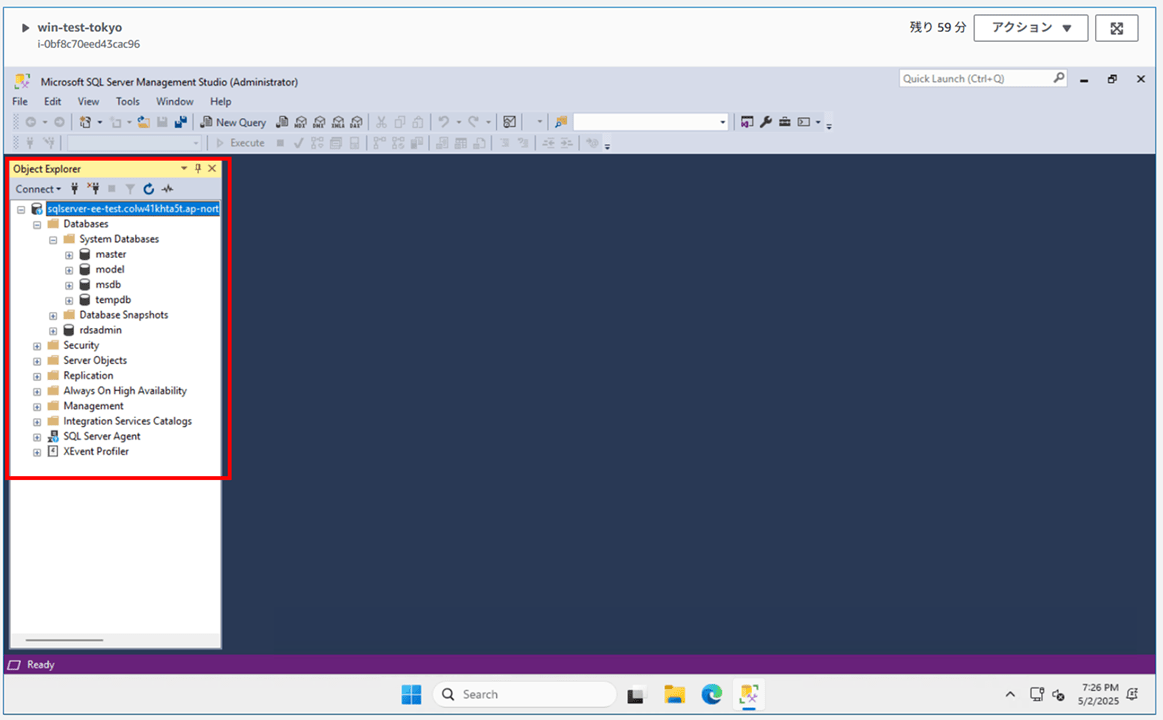The height and width of the screenshot is (720, 1163).
Task: Open a new XMLA query
Action: pos(338,122)
